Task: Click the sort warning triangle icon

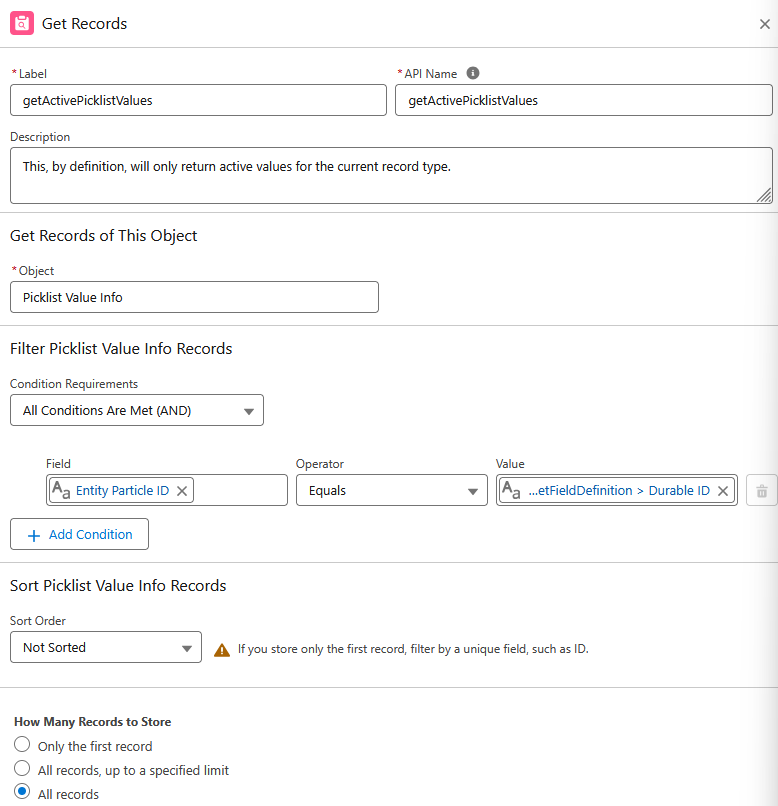Action: tap(222, 650)
